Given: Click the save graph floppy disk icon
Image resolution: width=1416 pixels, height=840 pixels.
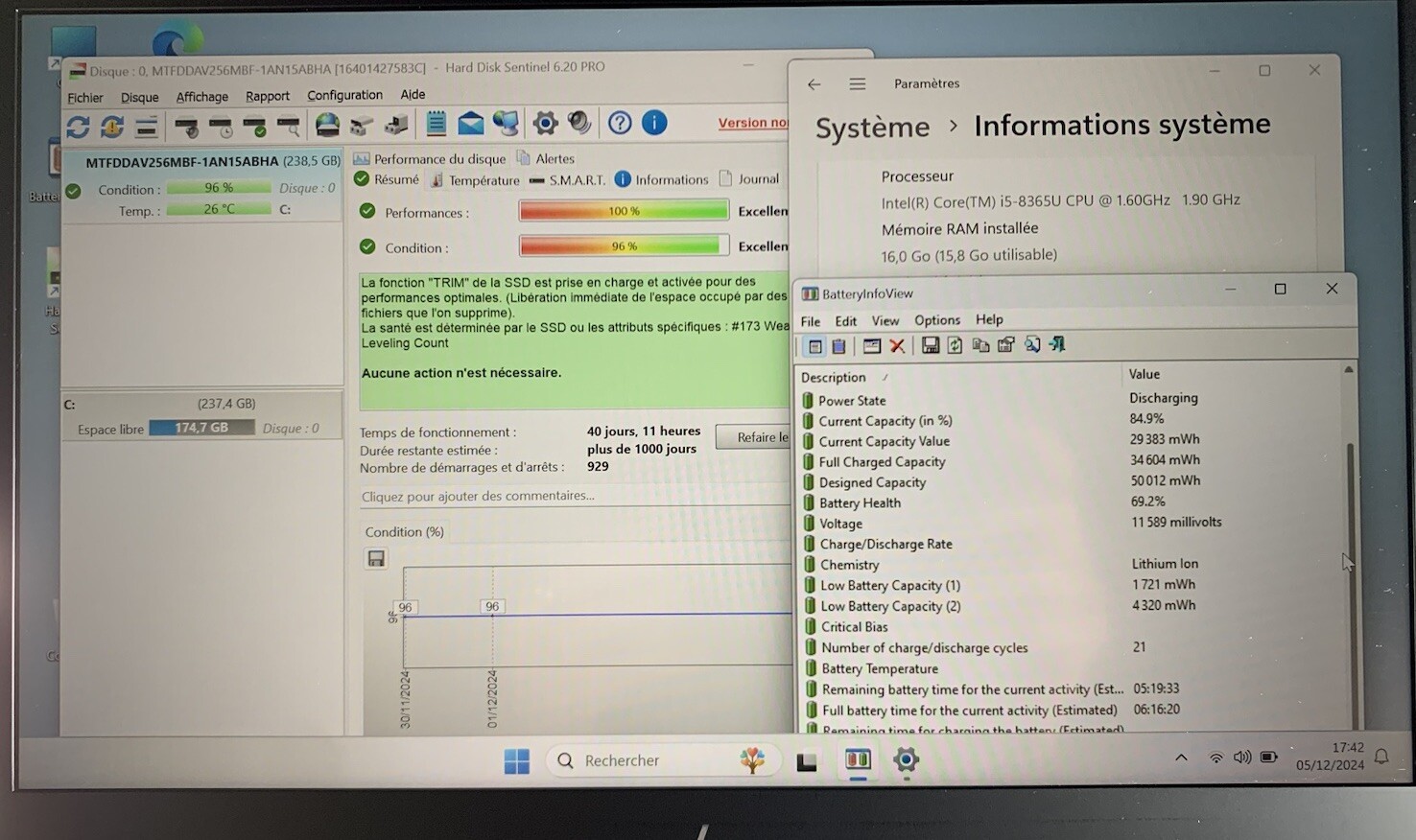Looking at the screenshot, I should 376,559.
